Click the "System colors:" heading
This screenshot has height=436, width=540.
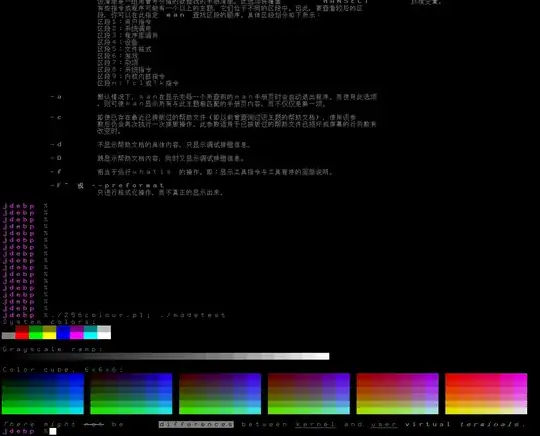click(49, 322)
